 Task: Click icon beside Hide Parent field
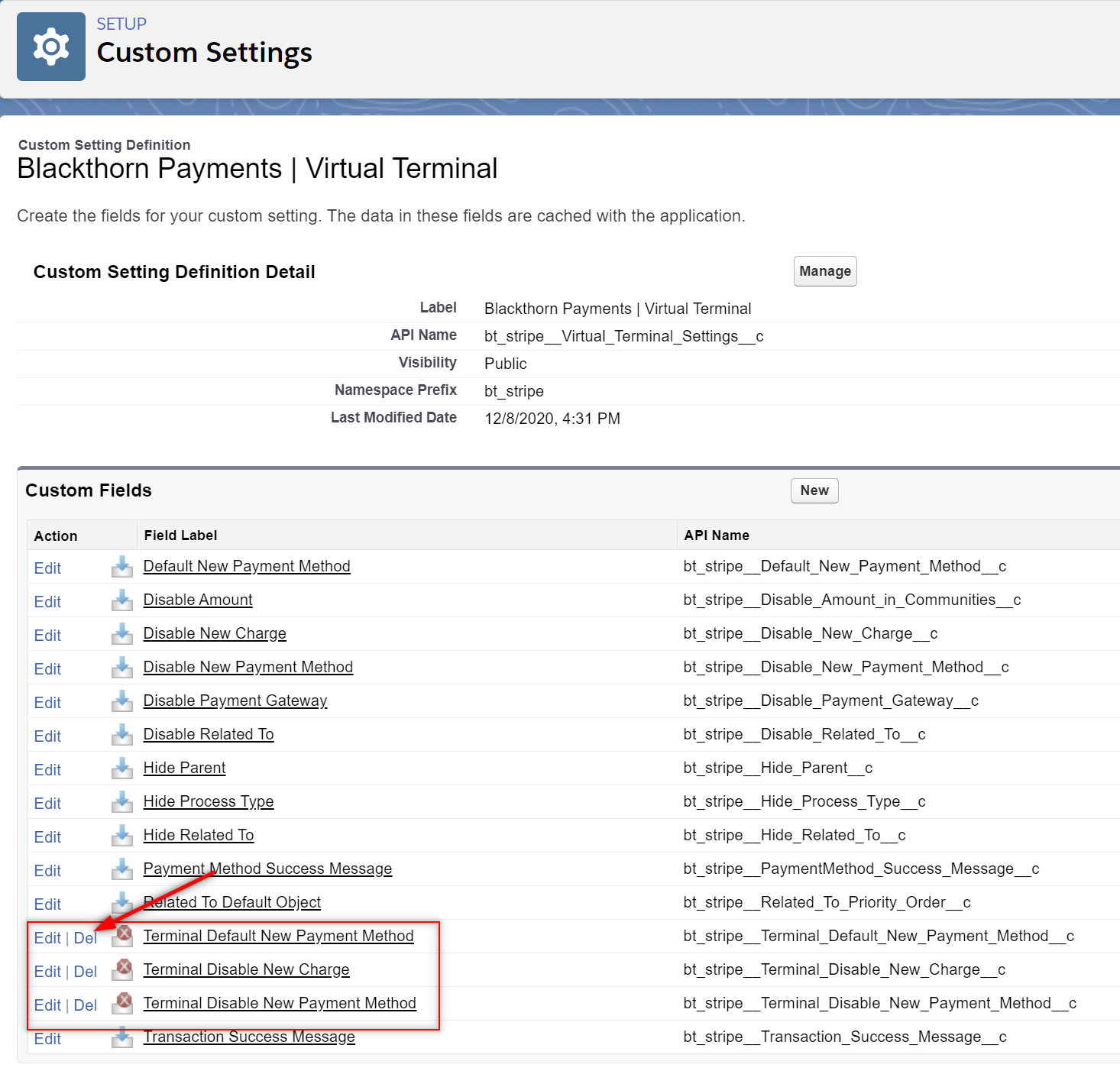click(122, 768)
